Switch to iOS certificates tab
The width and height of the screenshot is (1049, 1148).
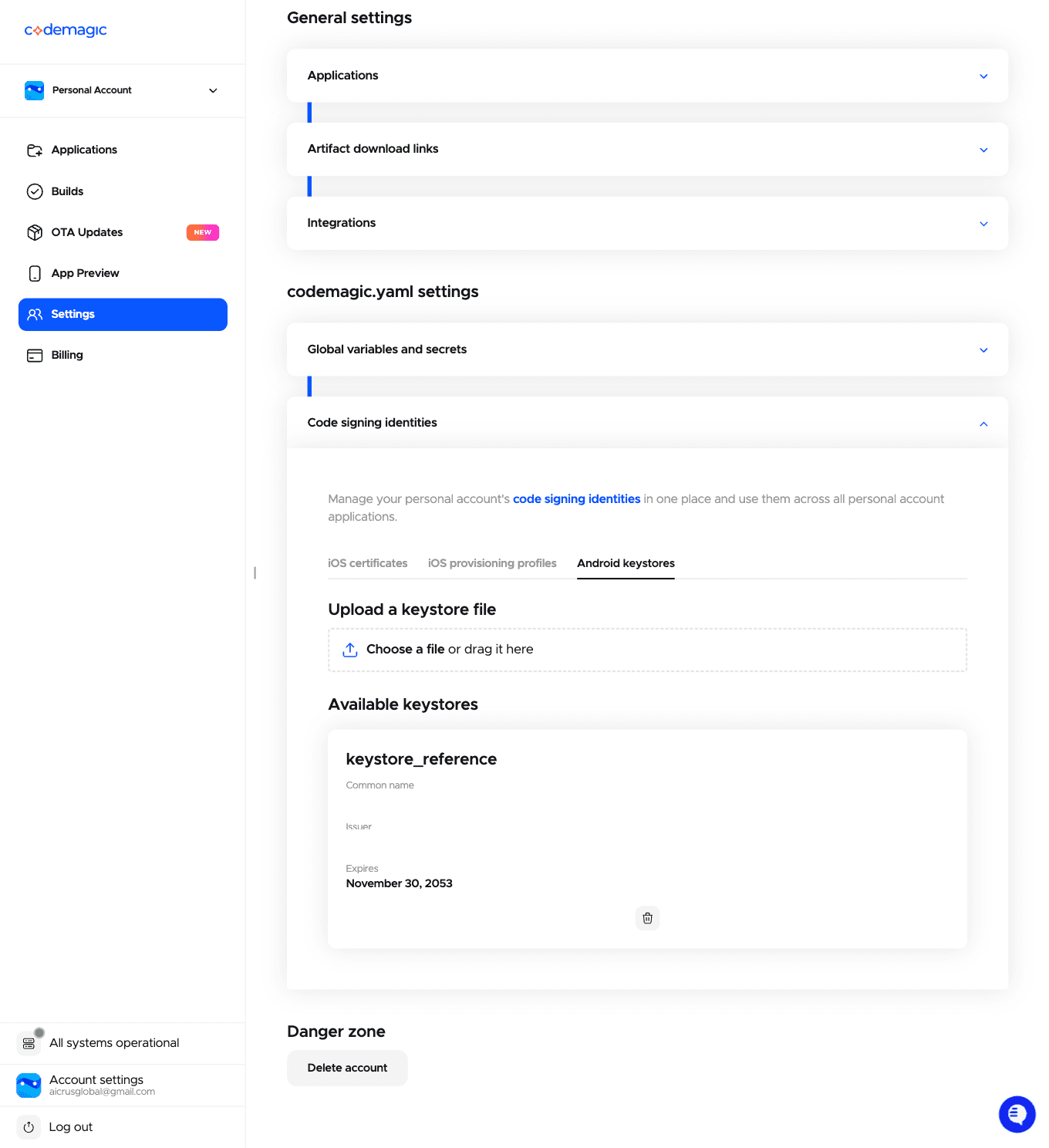click(368, 563)
